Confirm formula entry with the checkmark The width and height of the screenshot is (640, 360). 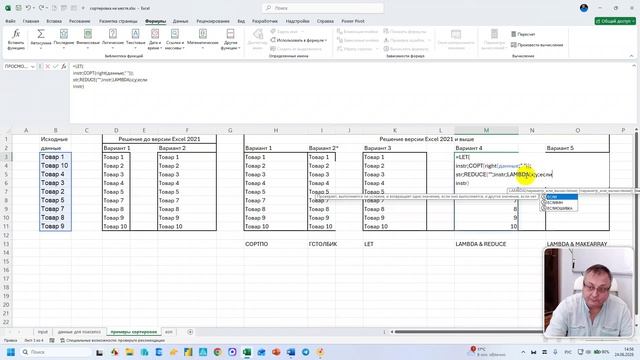pos(56,66)
